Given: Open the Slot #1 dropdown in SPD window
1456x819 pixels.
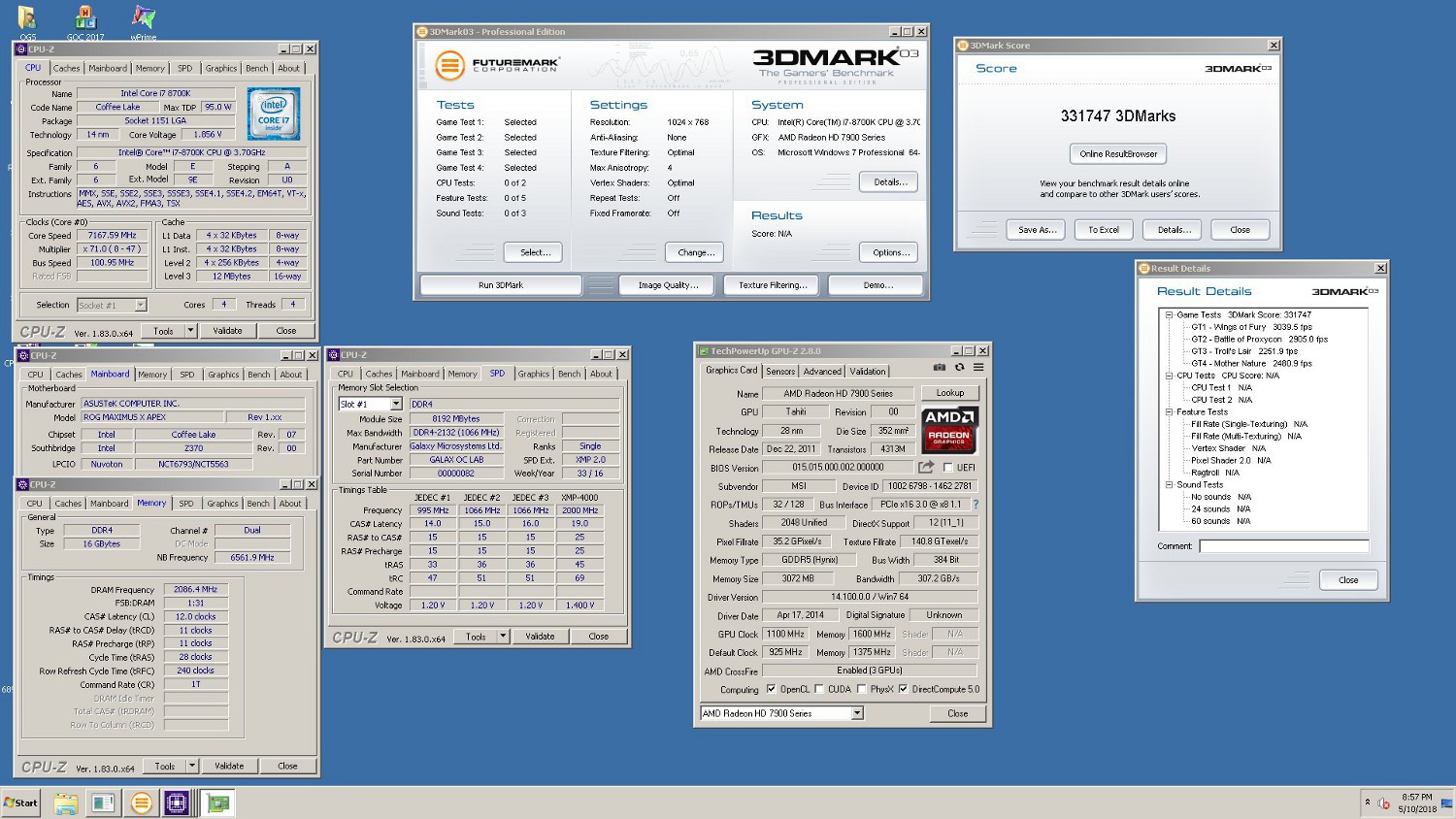Looking at the screenshot, I should click(396, 404).
